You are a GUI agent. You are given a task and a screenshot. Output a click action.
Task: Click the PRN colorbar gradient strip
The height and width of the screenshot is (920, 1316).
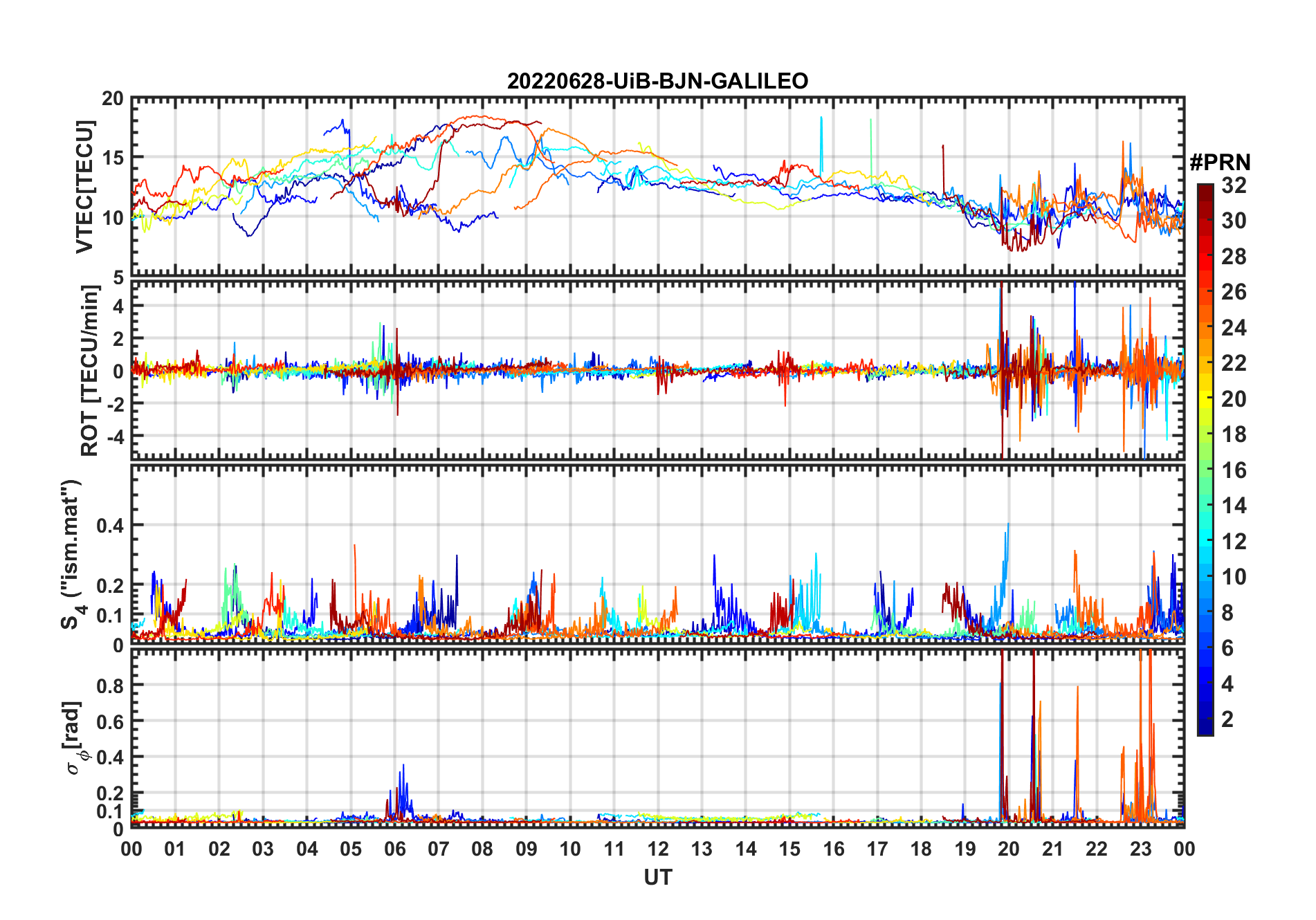pos(1205,459)
